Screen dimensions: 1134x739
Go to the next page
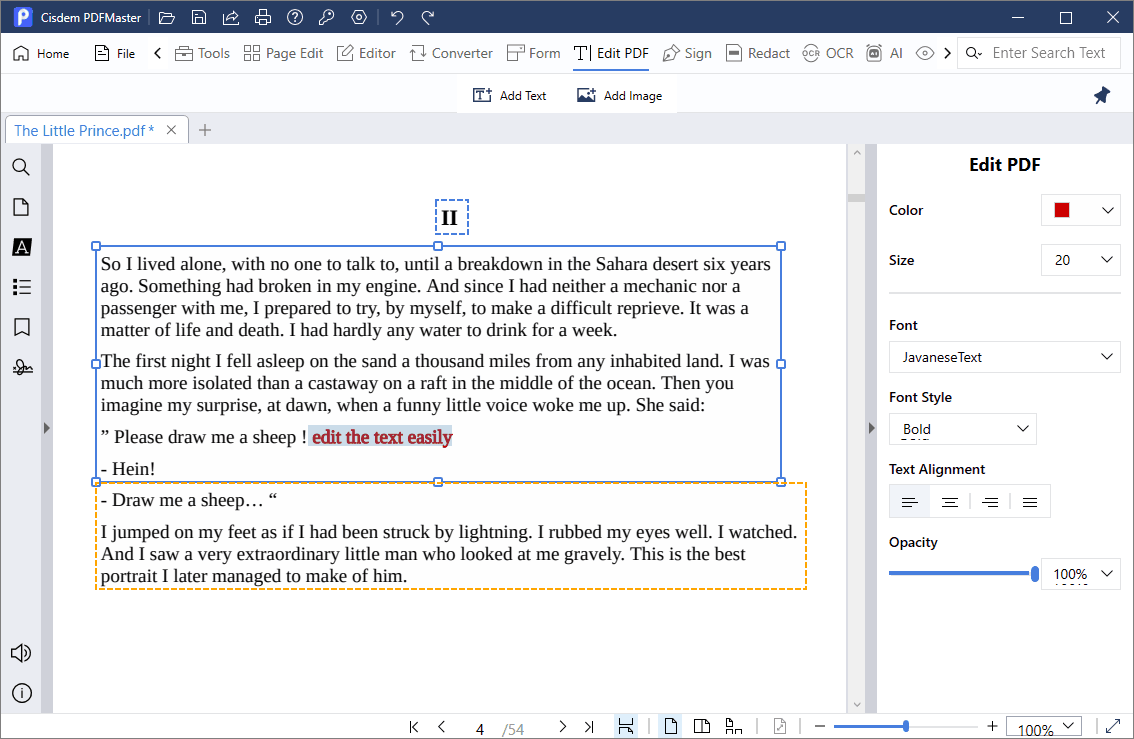pyautogui.click(x=562, y=727)
